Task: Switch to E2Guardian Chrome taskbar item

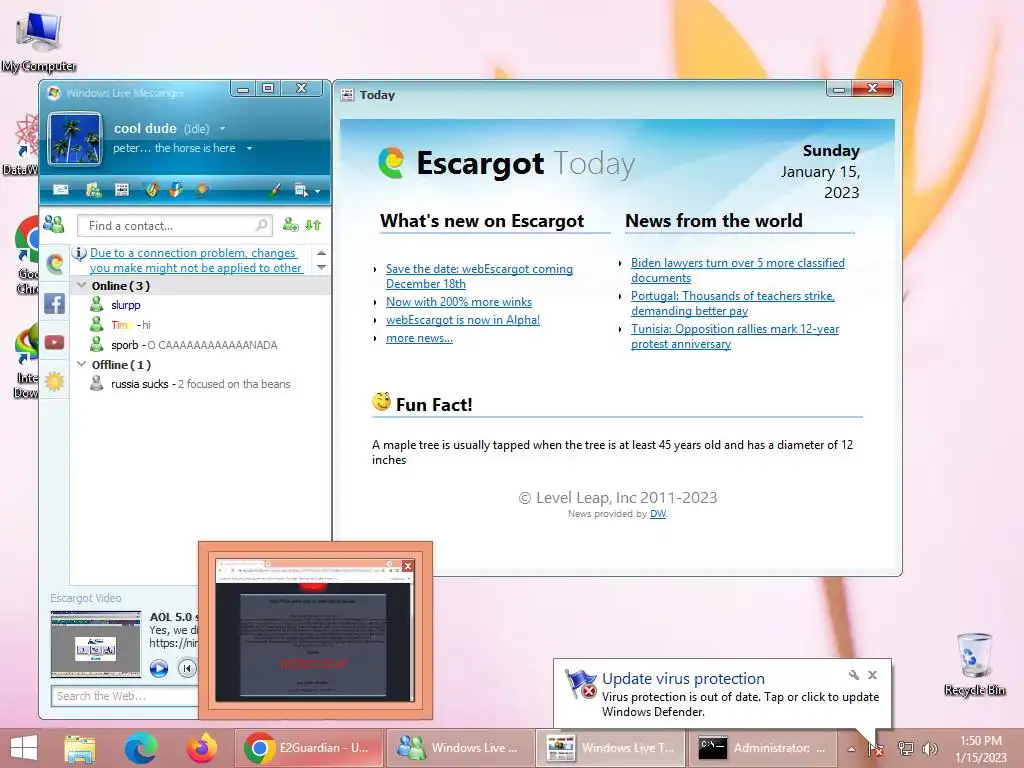Action: point(308,748)
